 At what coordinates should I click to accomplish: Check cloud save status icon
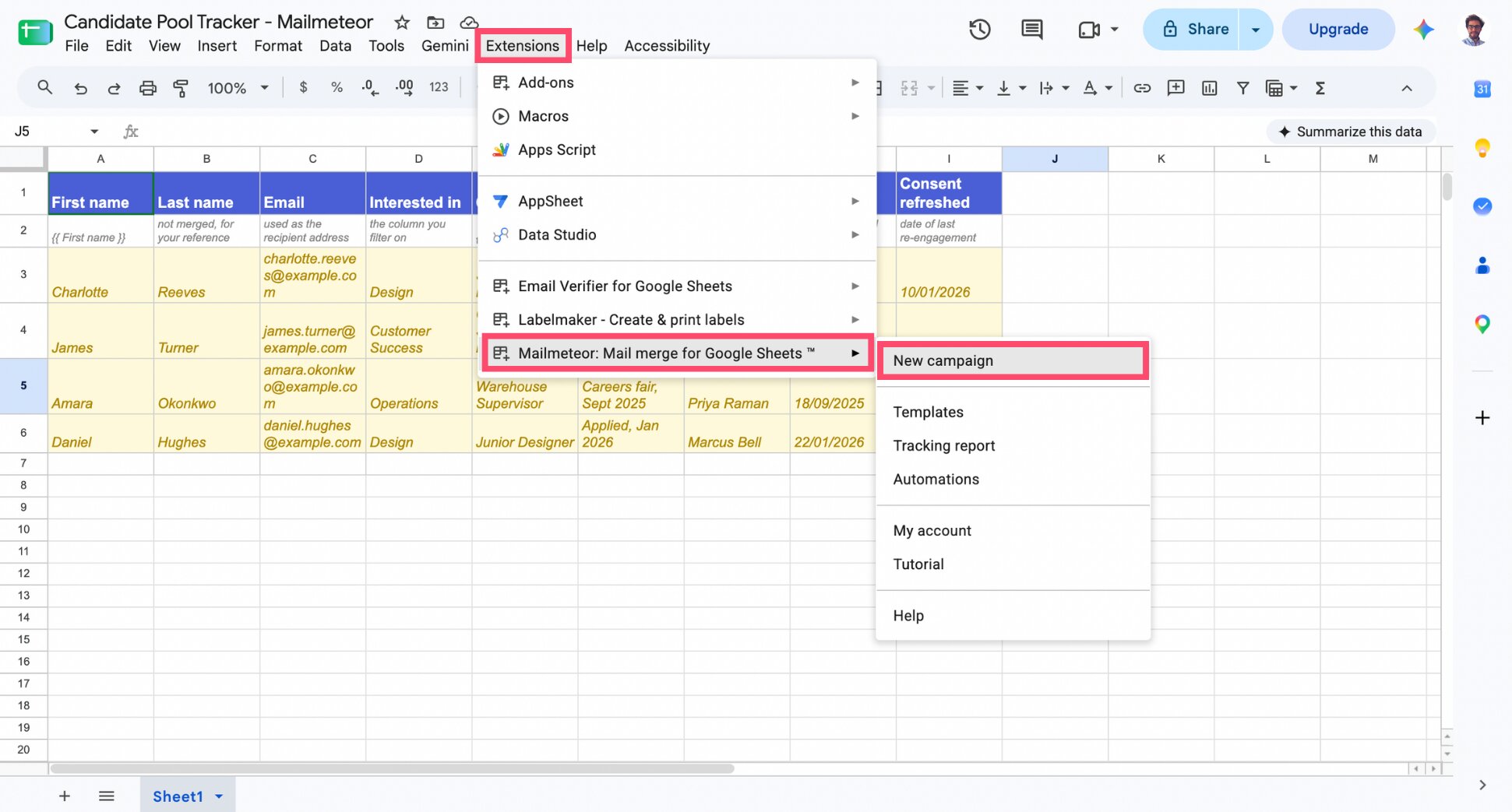pos(469,23)
